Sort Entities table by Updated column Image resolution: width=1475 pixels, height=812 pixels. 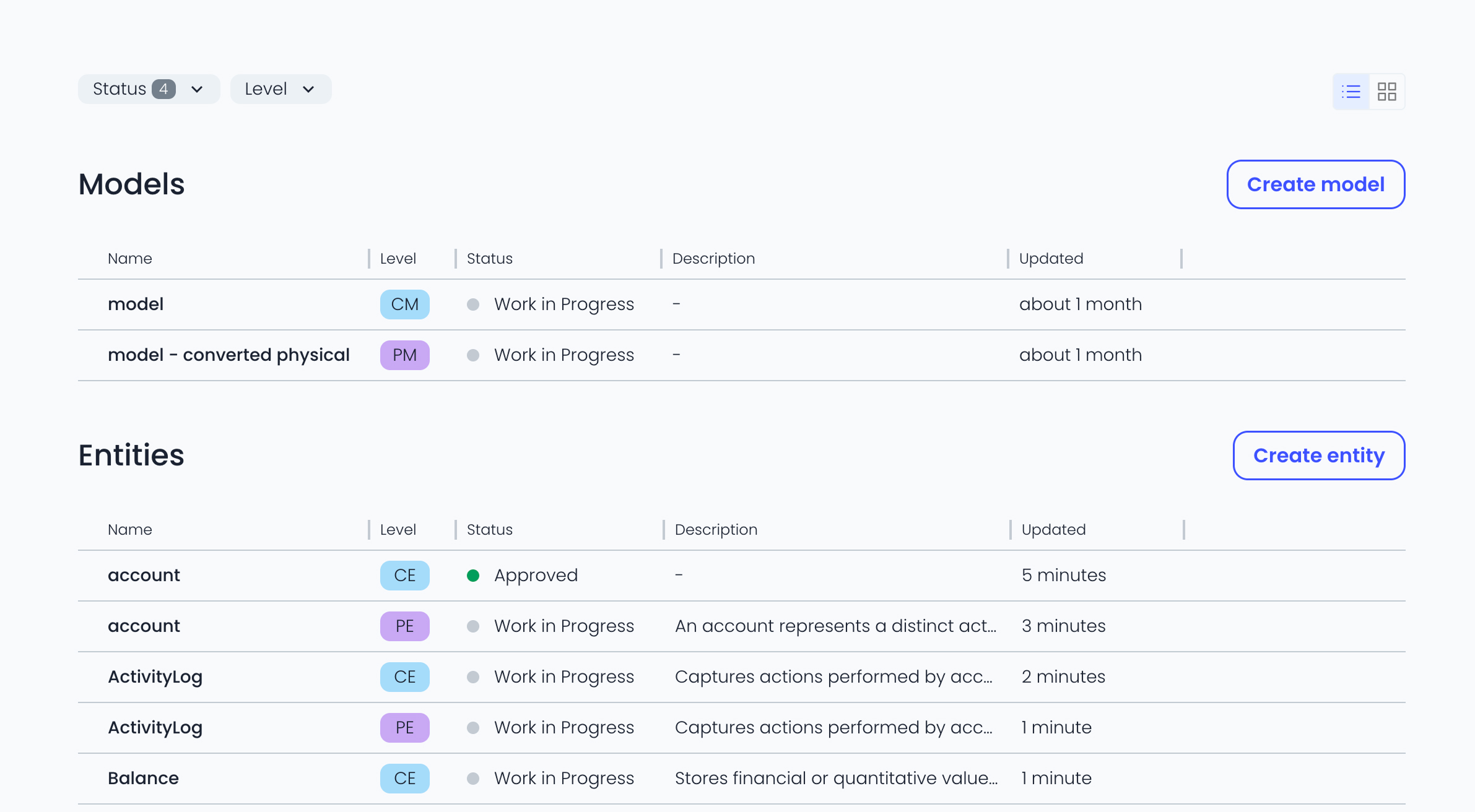coord(1053,530)
